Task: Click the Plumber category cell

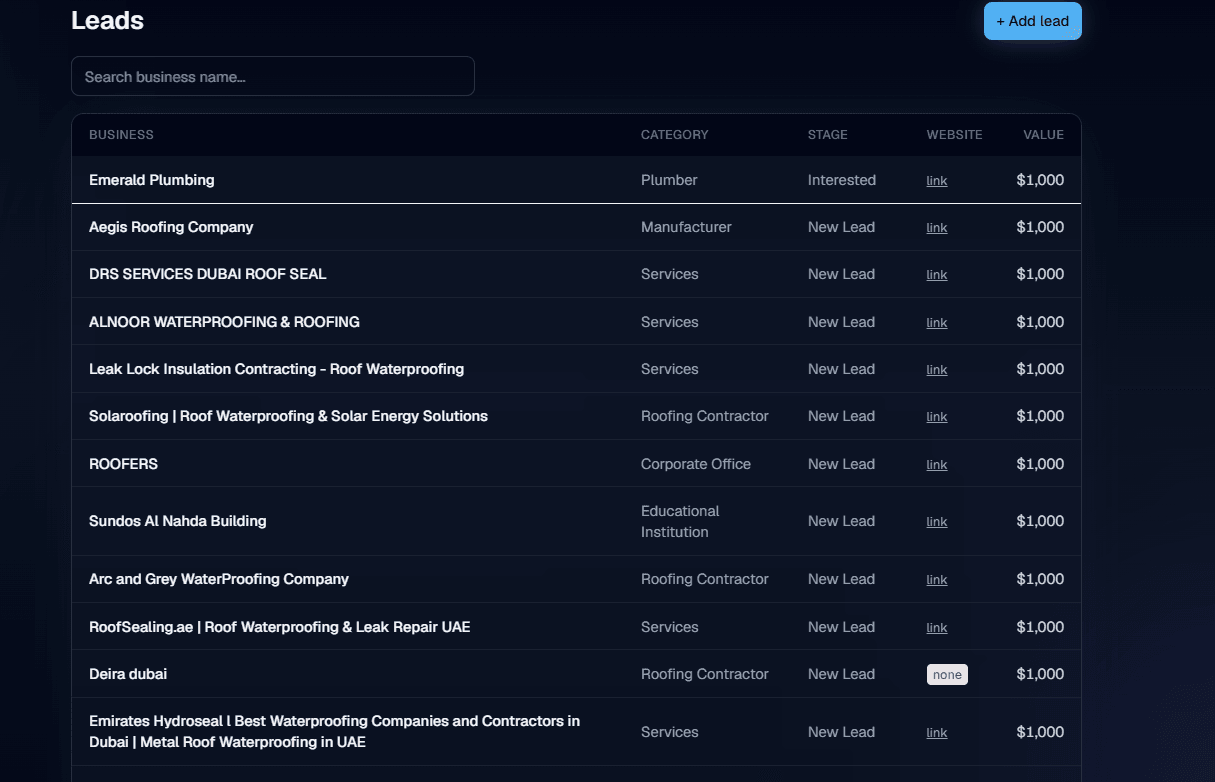Action: (669, 180)
